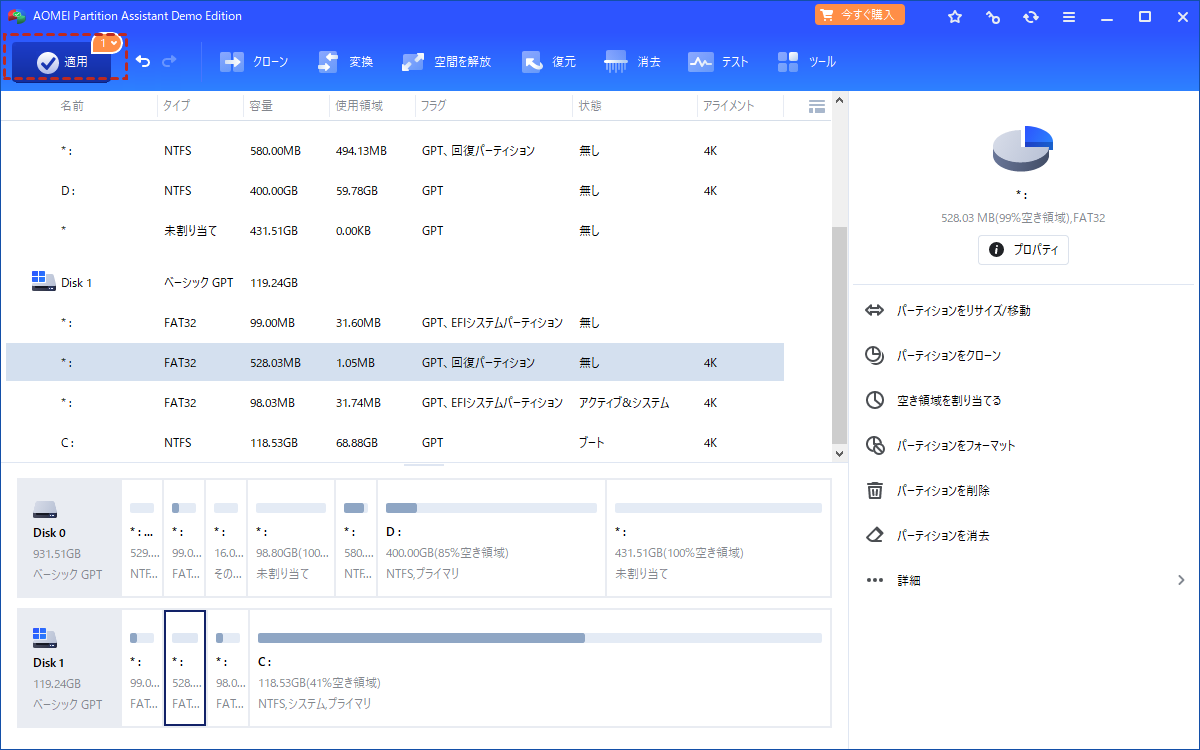Open the 変換 (Convert) tool
This screenshot has height=750, width=1200.
pos(346,62)
